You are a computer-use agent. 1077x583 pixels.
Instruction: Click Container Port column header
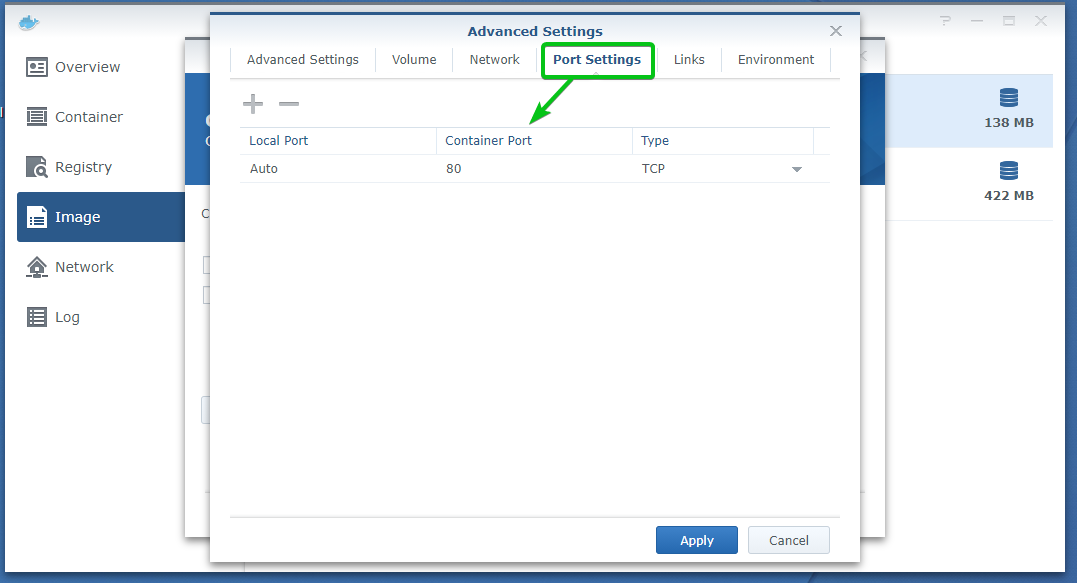[534, 141]
